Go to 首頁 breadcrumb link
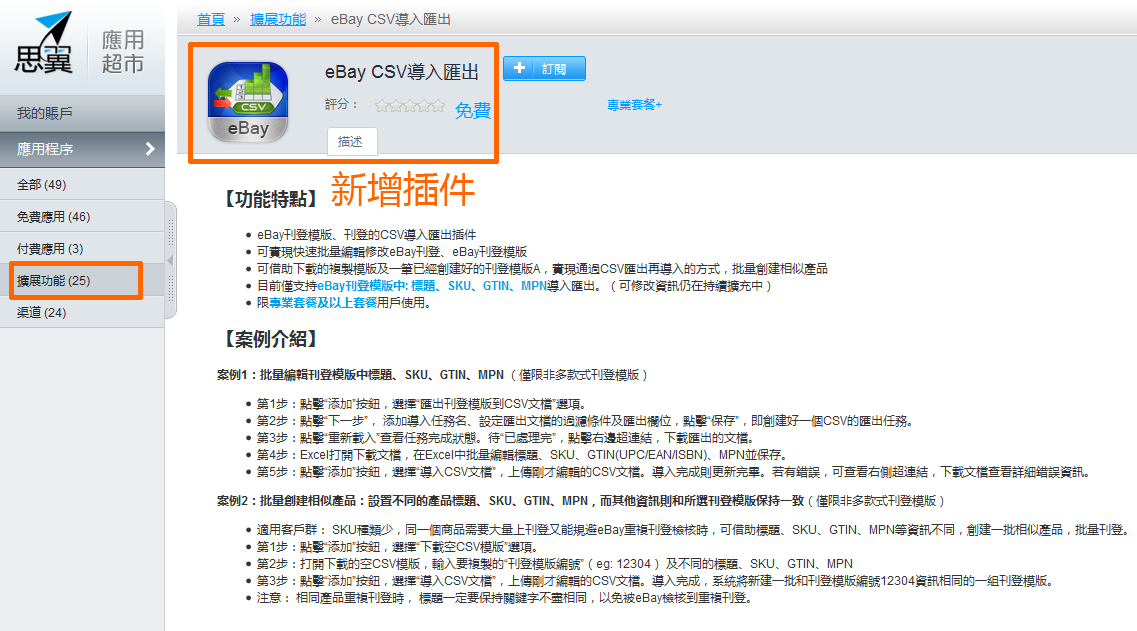This screenshot has width=1137, height=631. (x=211, y=20)
